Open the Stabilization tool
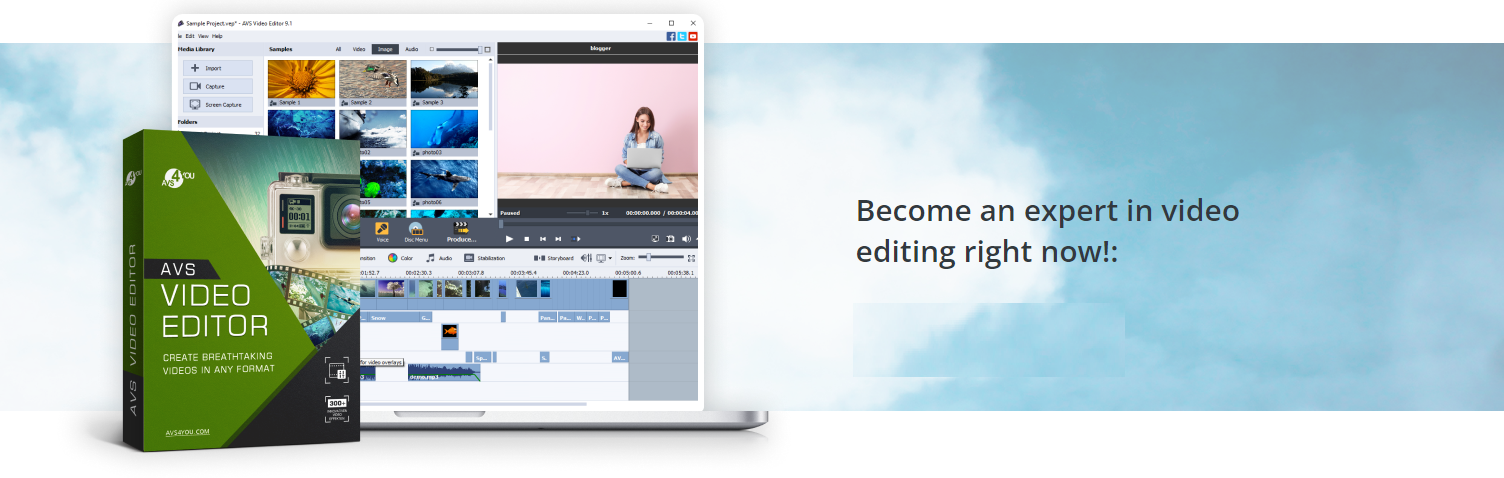Image resolution: width=1504 pixels, height=478 pixels. [x=484, y=258]
